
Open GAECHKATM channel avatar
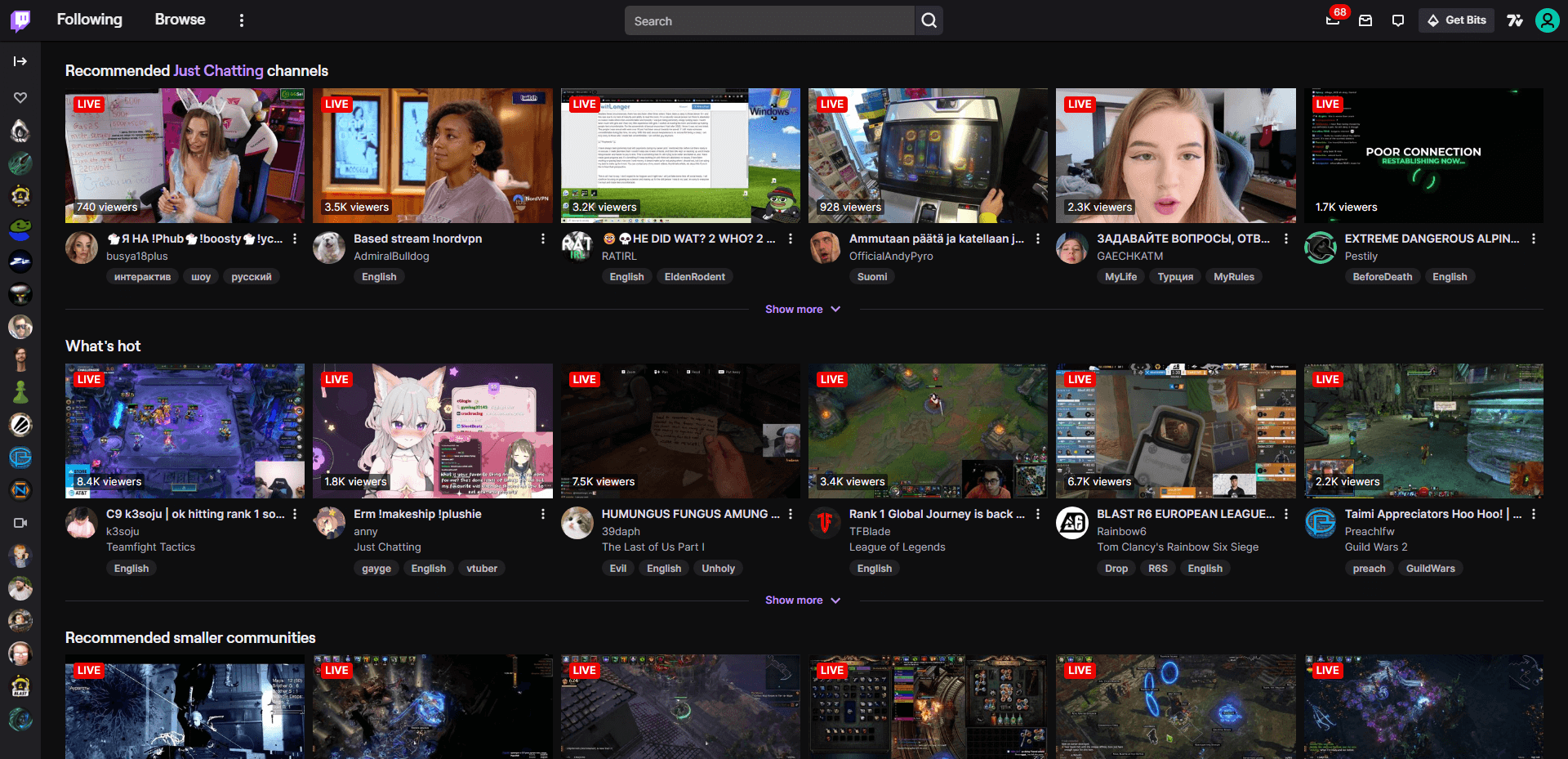[1072, 248]
